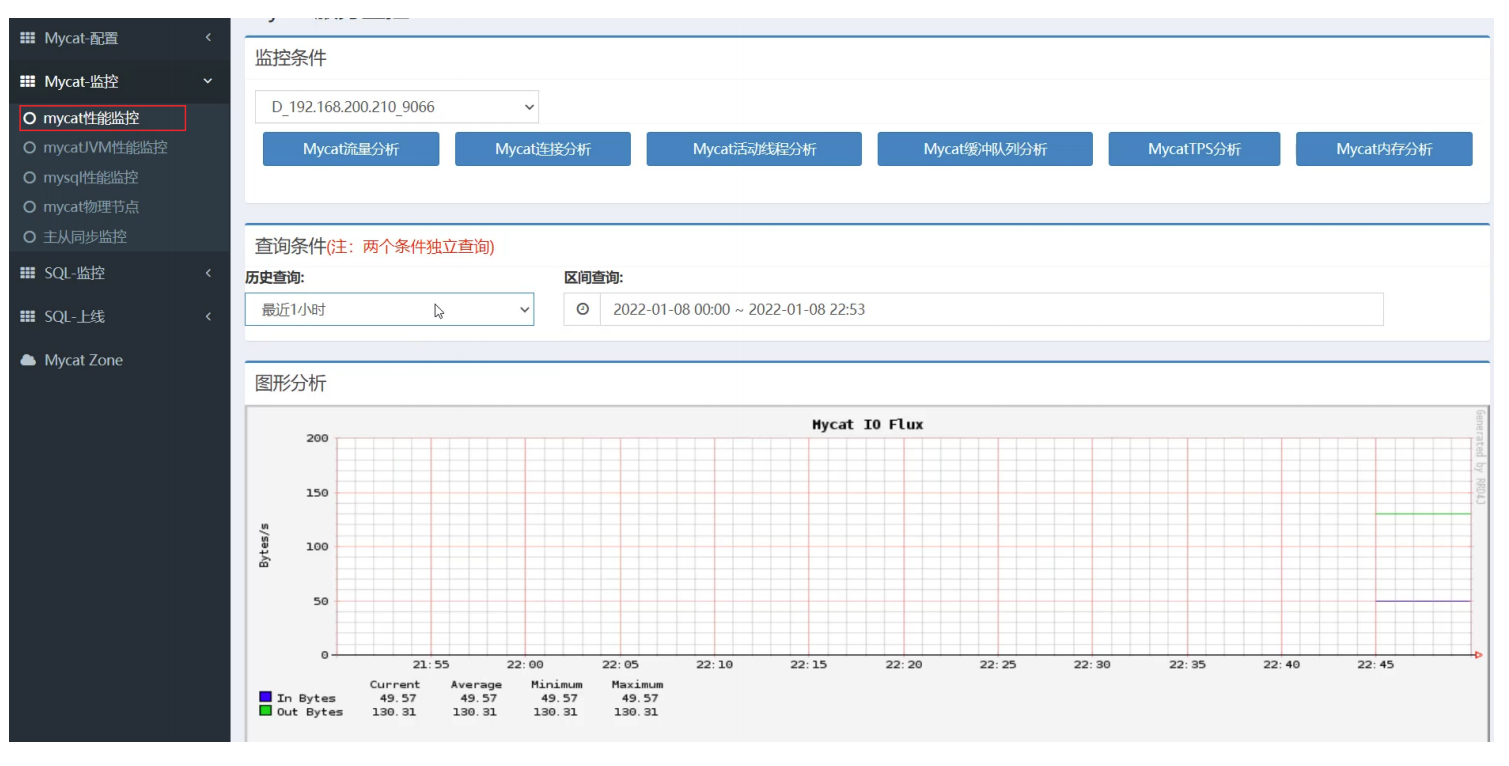This screenshot has width=1509, height=766.
Task: Click the clock icon in 区间查询
Action: pyautogui.click(x=582, y=310)
